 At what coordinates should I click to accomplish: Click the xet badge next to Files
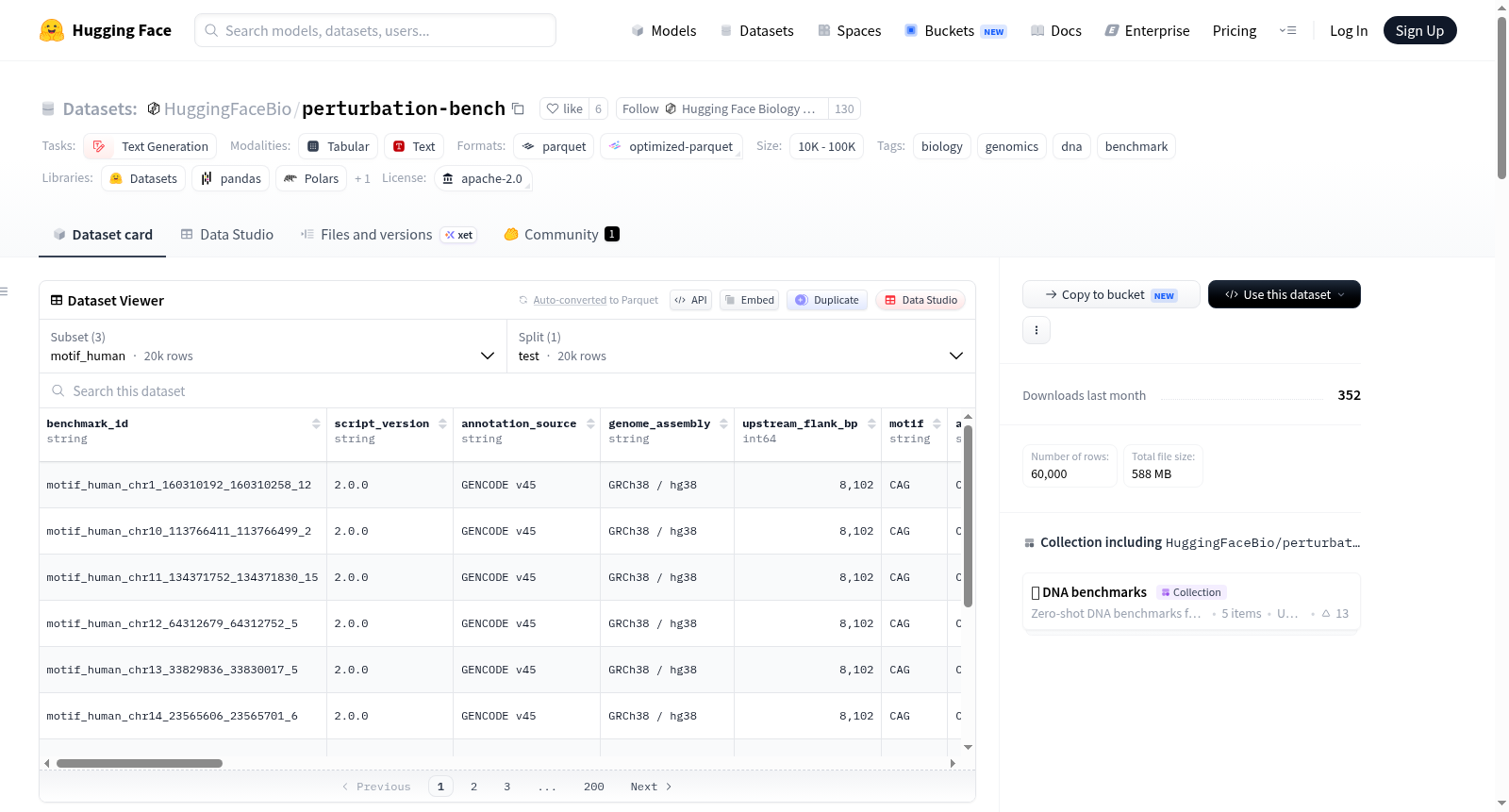459,235
